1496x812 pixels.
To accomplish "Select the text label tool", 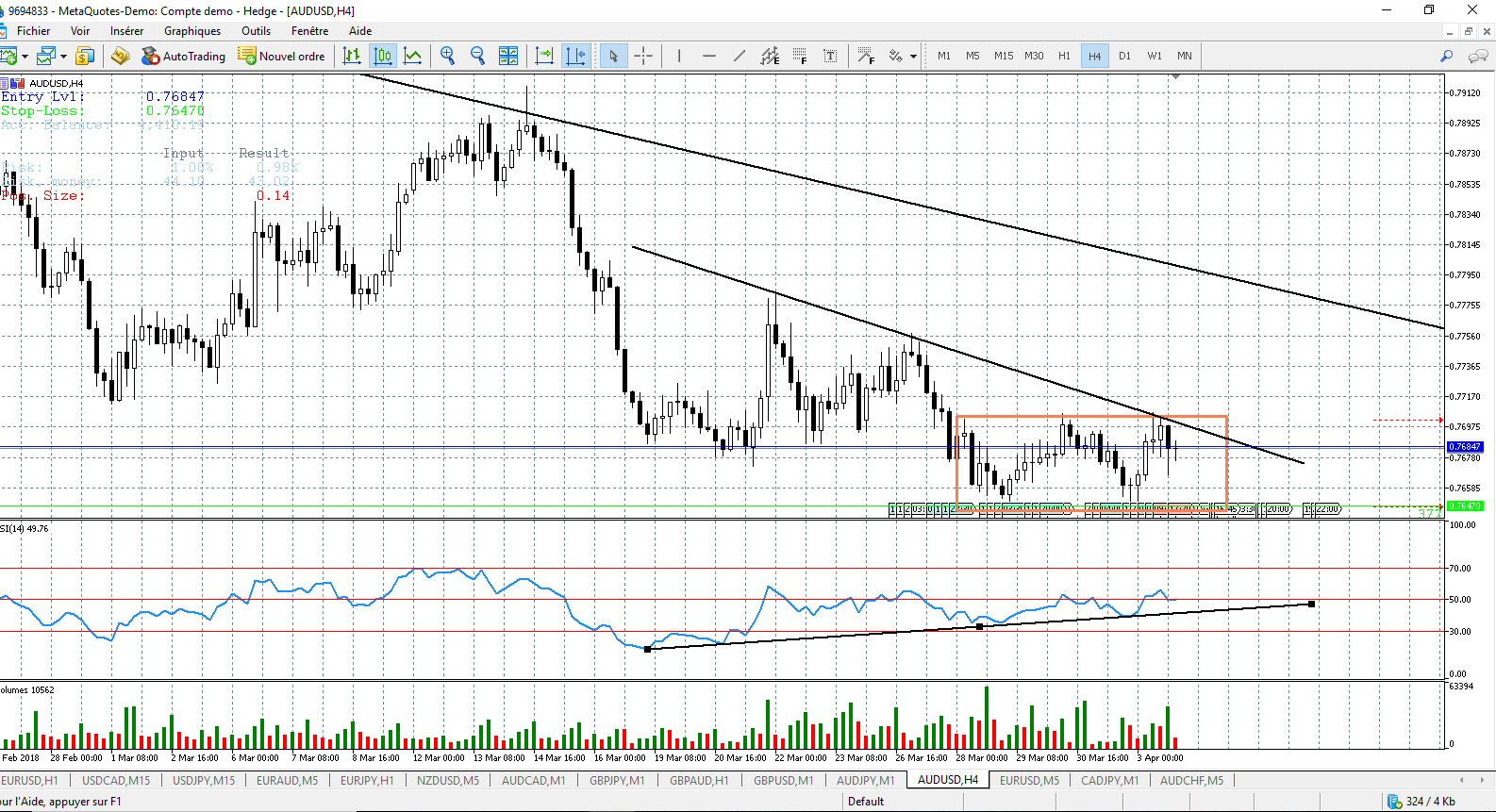I will pyautogui.click(x=830, y=57).
